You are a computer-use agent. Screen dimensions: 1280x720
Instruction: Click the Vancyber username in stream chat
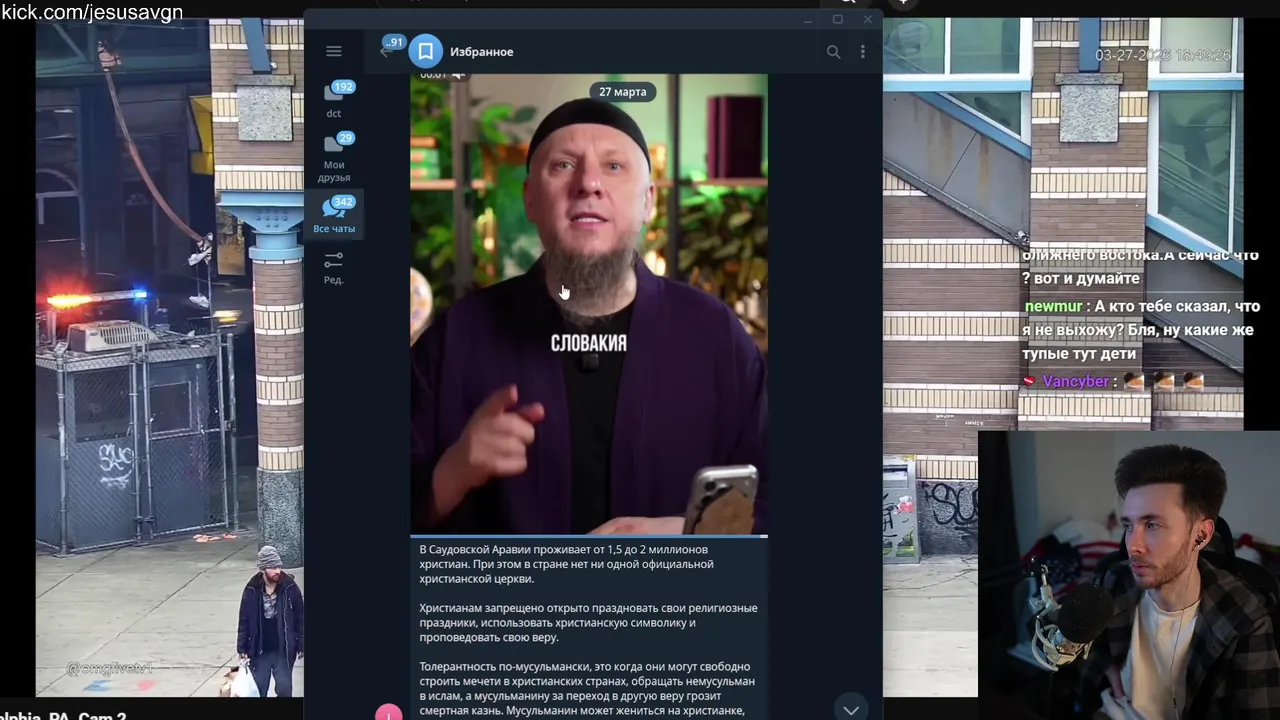coord(1075,381)
